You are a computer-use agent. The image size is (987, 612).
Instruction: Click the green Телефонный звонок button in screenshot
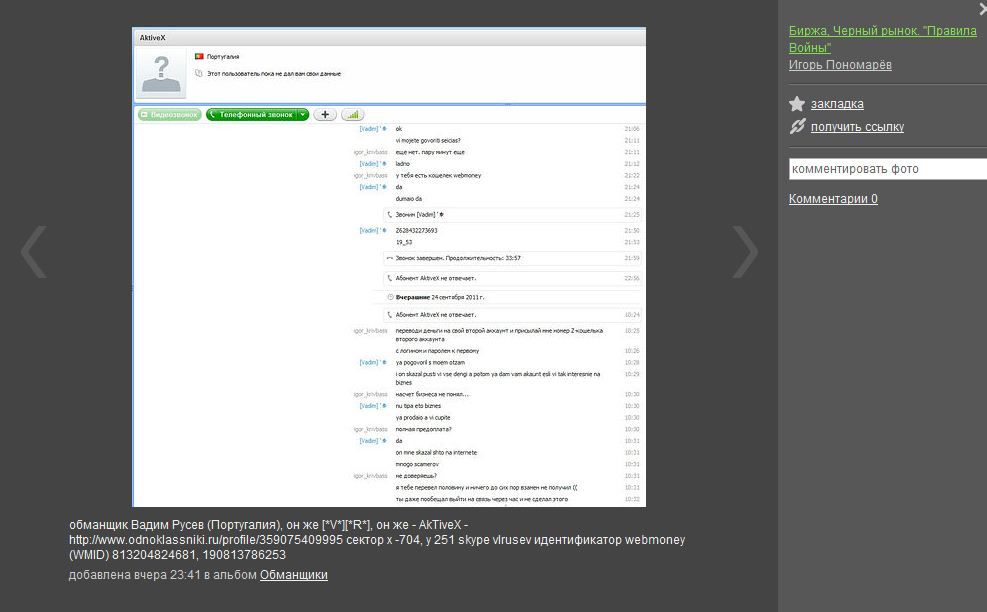[x=252, y=115]
